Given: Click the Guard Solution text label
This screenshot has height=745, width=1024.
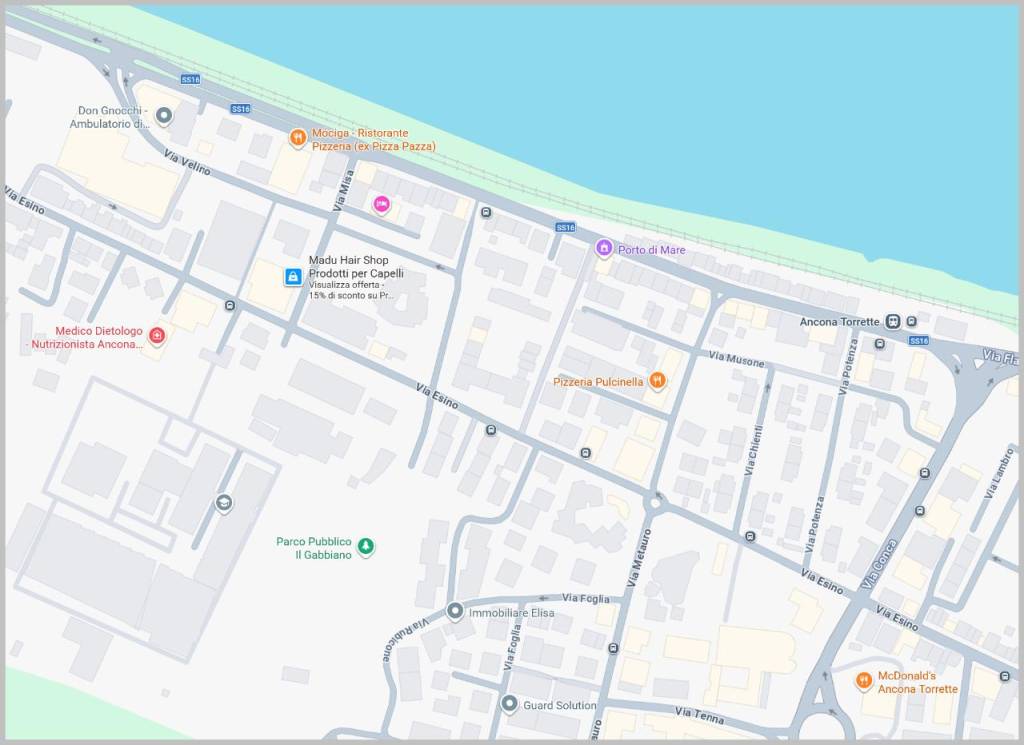Looking at the screenshot, I should [560, 705].
